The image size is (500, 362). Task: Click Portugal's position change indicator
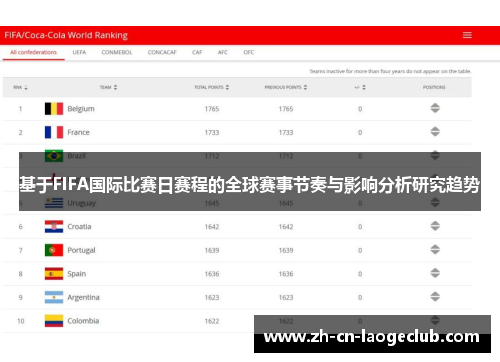pos(435,249)
